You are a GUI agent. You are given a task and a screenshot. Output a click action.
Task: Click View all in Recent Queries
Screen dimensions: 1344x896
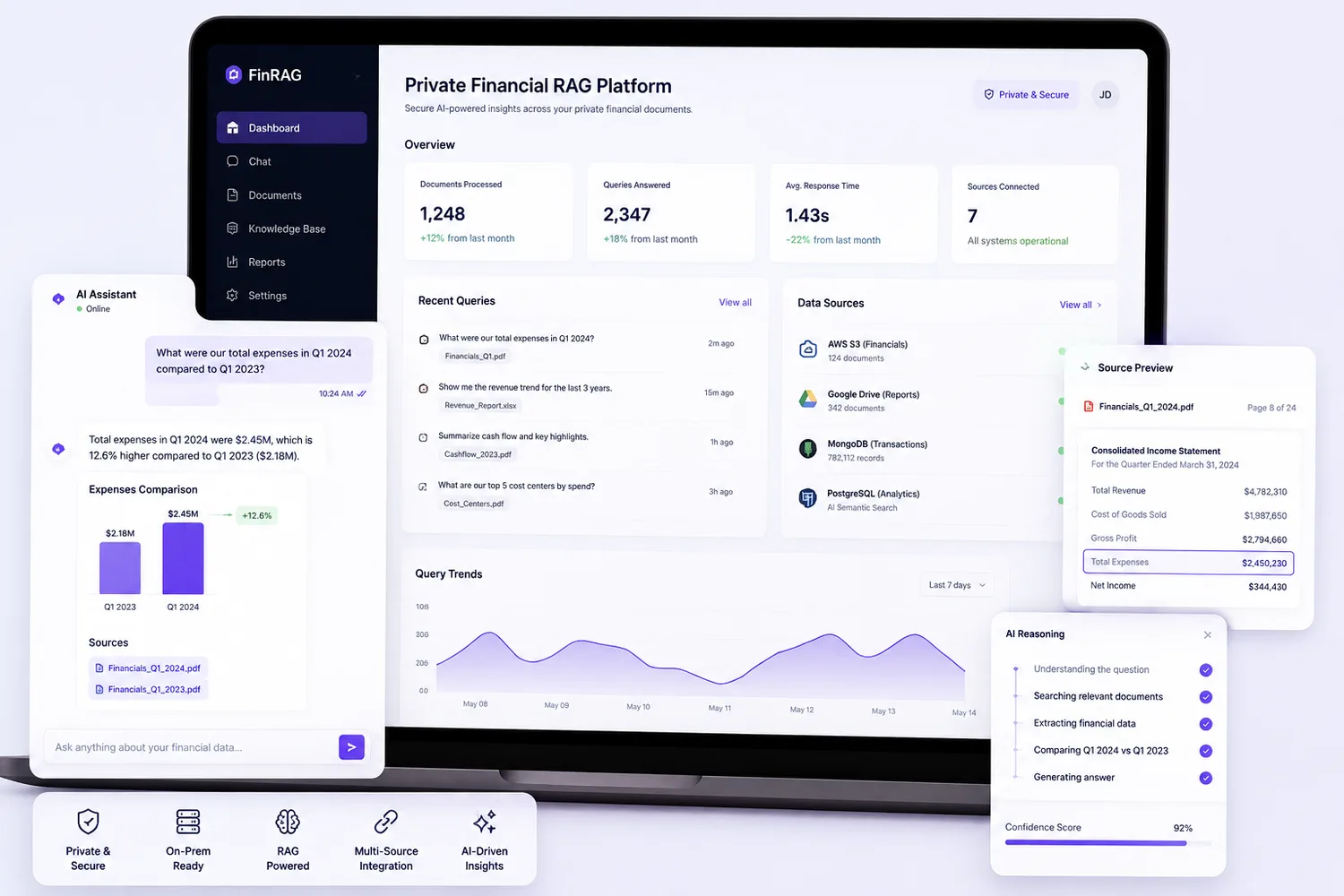[x=735, y=302]
